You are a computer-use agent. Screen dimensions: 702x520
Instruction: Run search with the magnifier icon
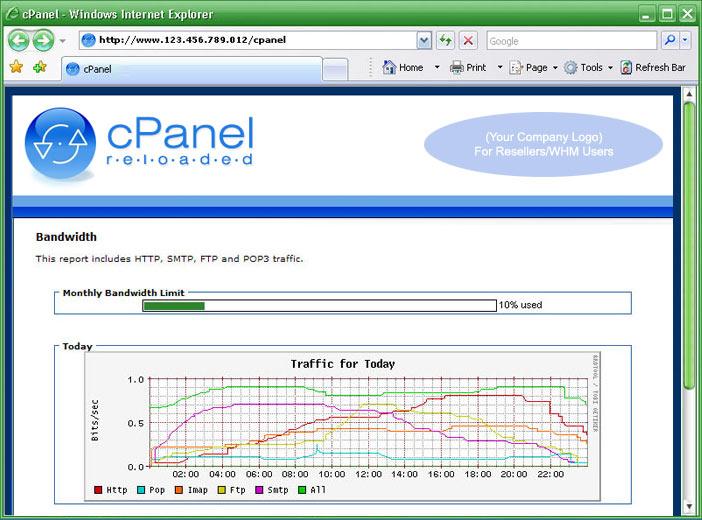[670, 41]
